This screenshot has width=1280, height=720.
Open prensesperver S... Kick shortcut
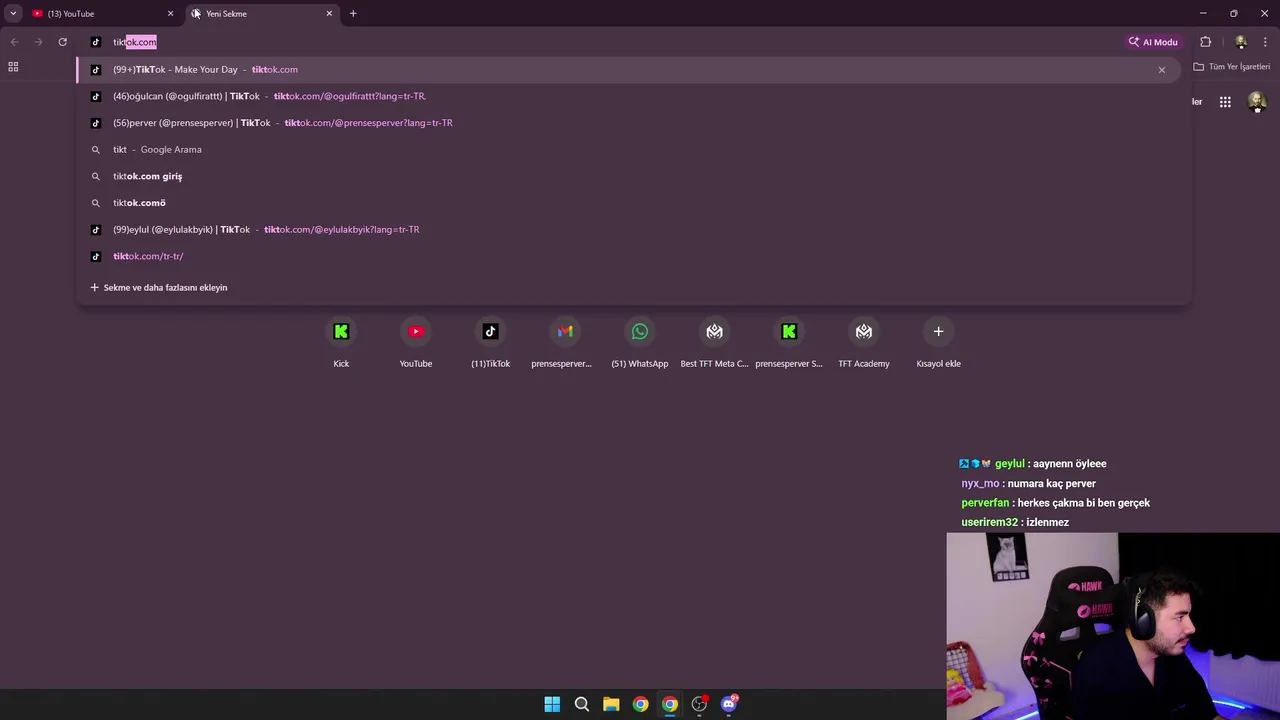pos(789,343)
